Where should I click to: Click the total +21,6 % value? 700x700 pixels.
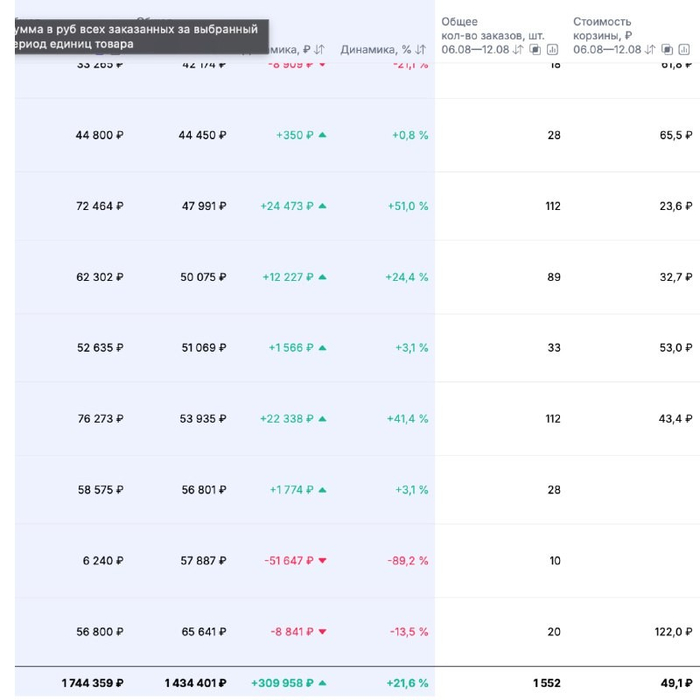407,683
